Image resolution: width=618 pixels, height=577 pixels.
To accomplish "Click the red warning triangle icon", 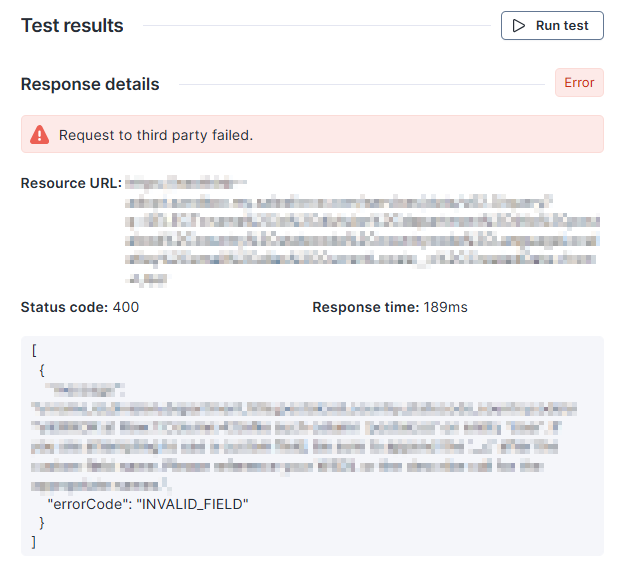I will pyautogui.click(x=39, y=134).
